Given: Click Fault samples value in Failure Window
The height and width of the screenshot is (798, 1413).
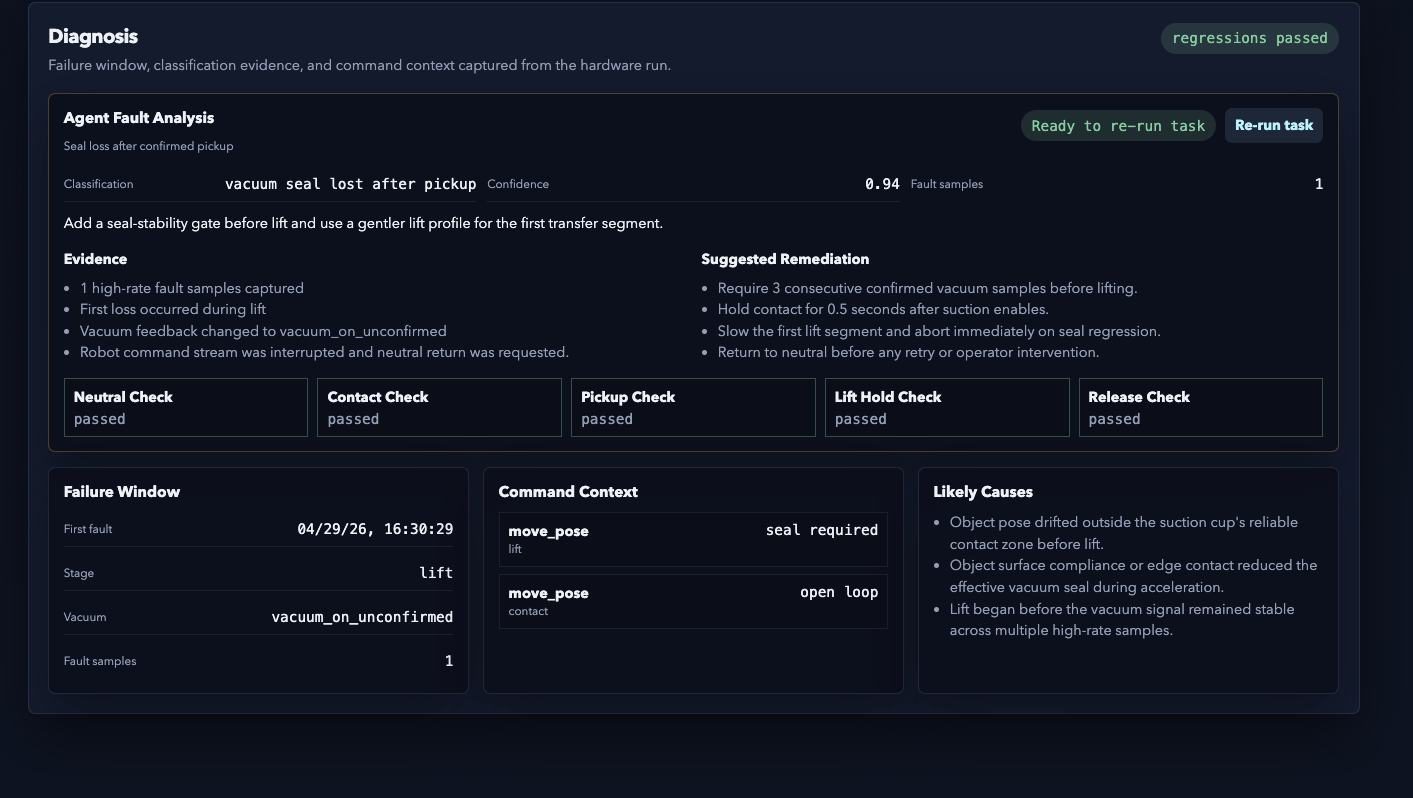Looking at the screenshot, I should coord(449,661).
